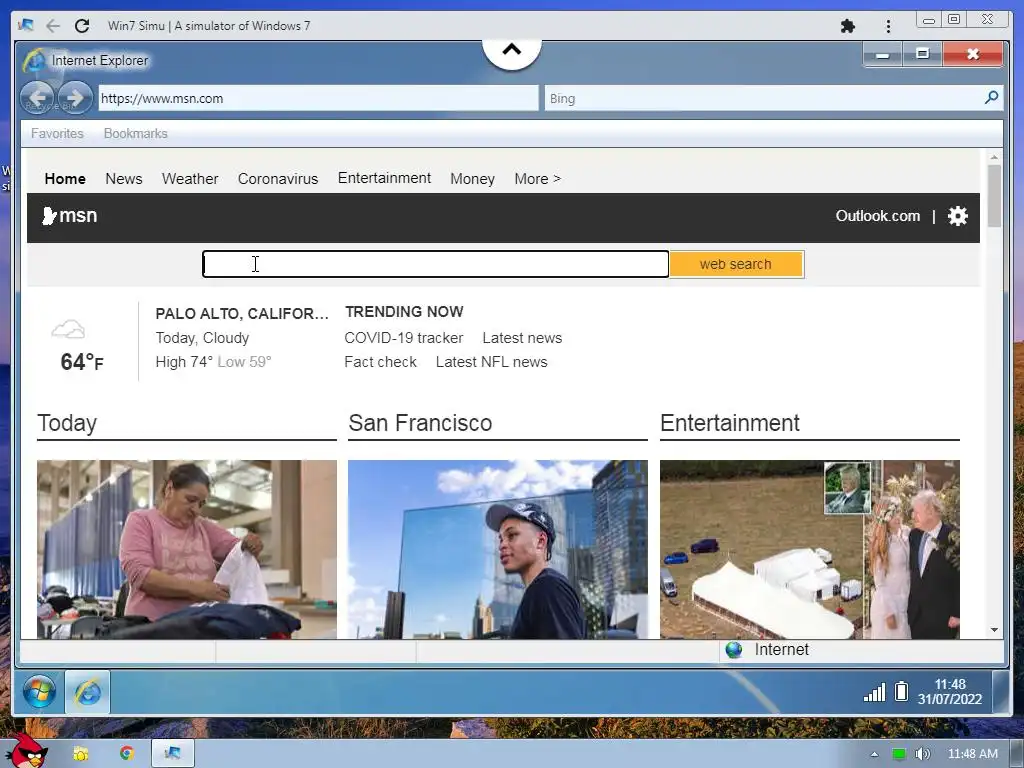The height and width of the screenshot is (768, 1024).
Task: Click the High 74° Low 59° forecast
Action: tap(213, 362)
